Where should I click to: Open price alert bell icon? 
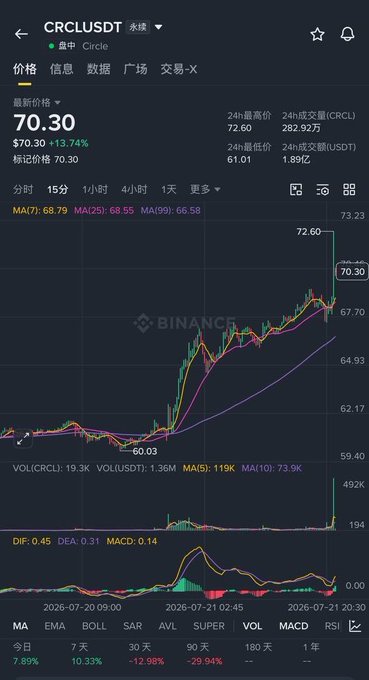pos(347,34)
